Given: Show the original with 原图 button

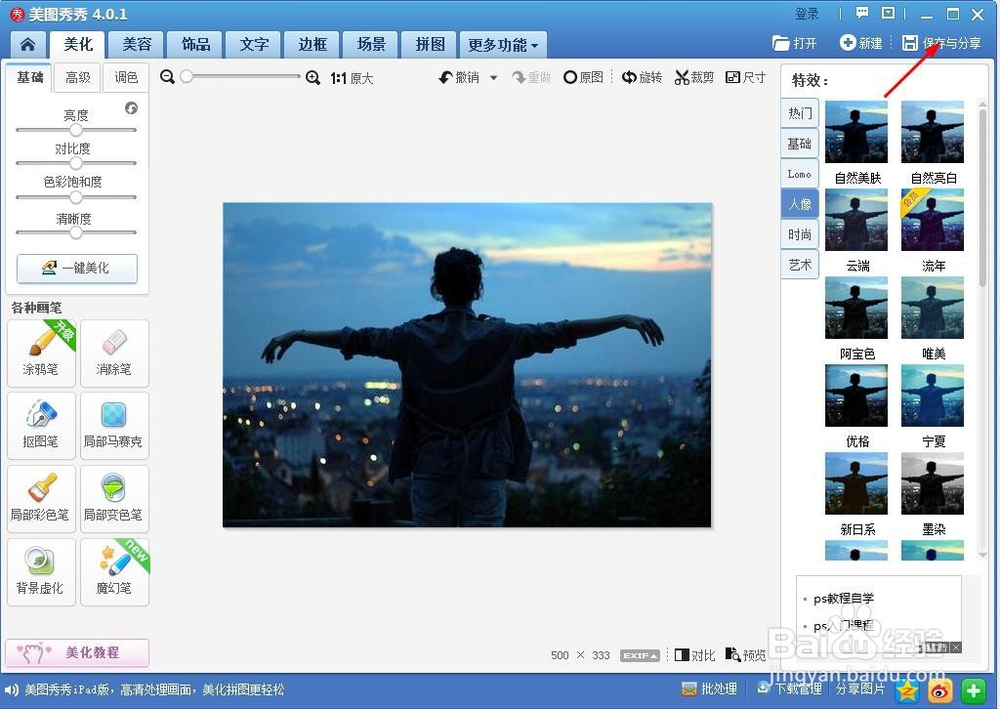Looking at the screenshot, I should coord(584,78).
